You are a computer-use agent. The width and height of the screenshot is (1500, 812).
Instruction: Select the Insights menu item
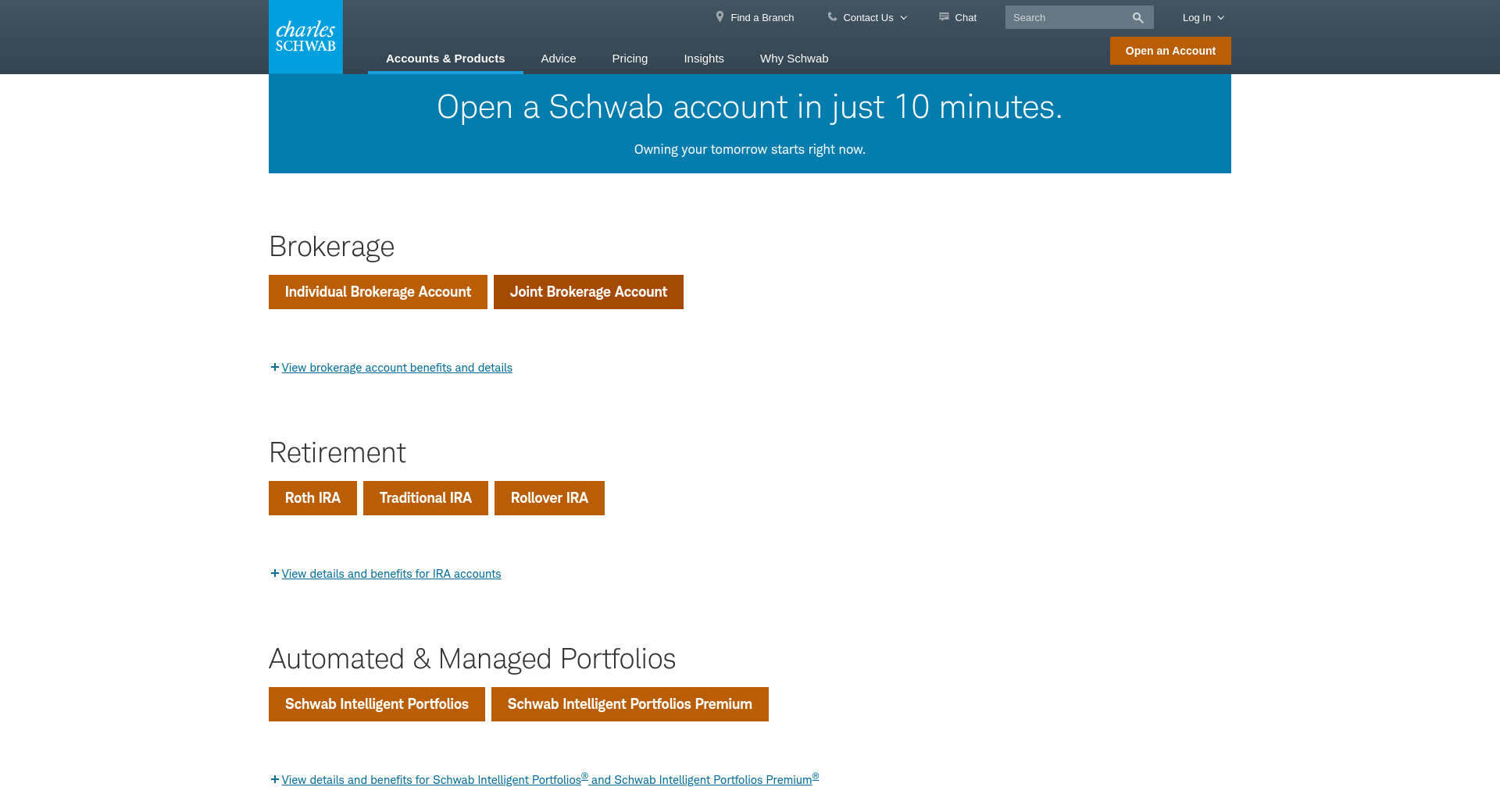[x=704, y=59]
